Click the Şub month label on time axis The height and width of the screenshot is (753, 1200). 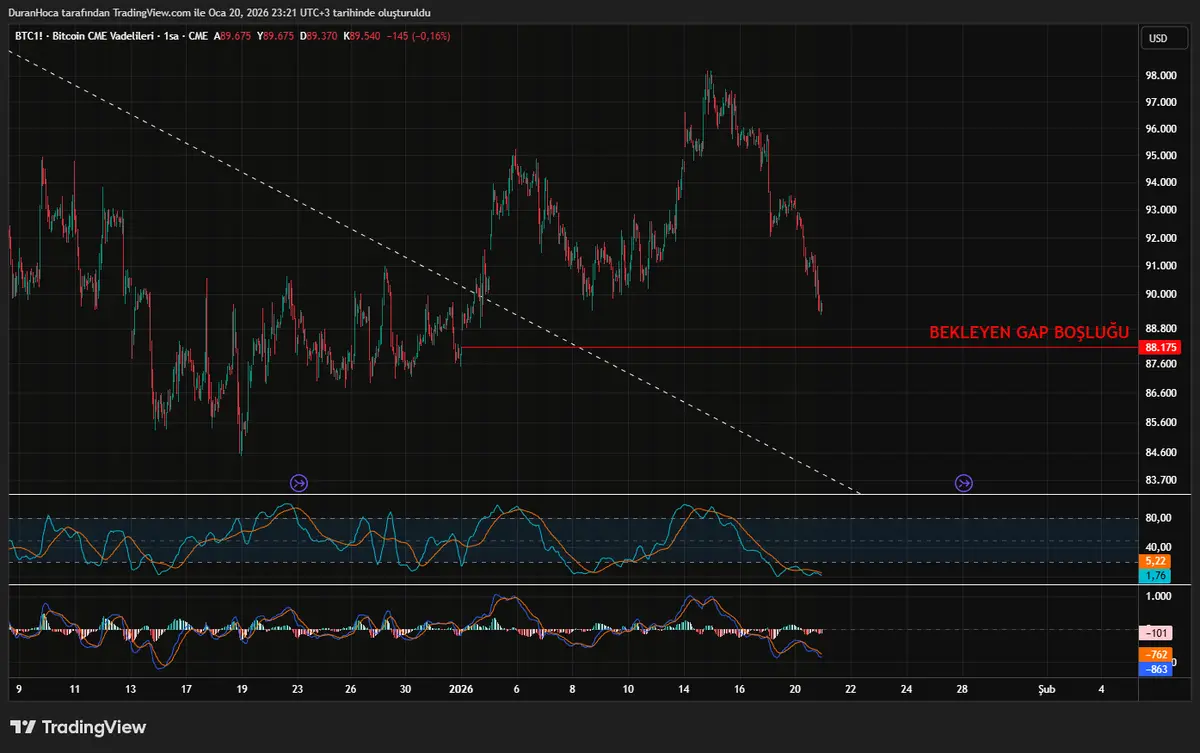(1046, 689)
